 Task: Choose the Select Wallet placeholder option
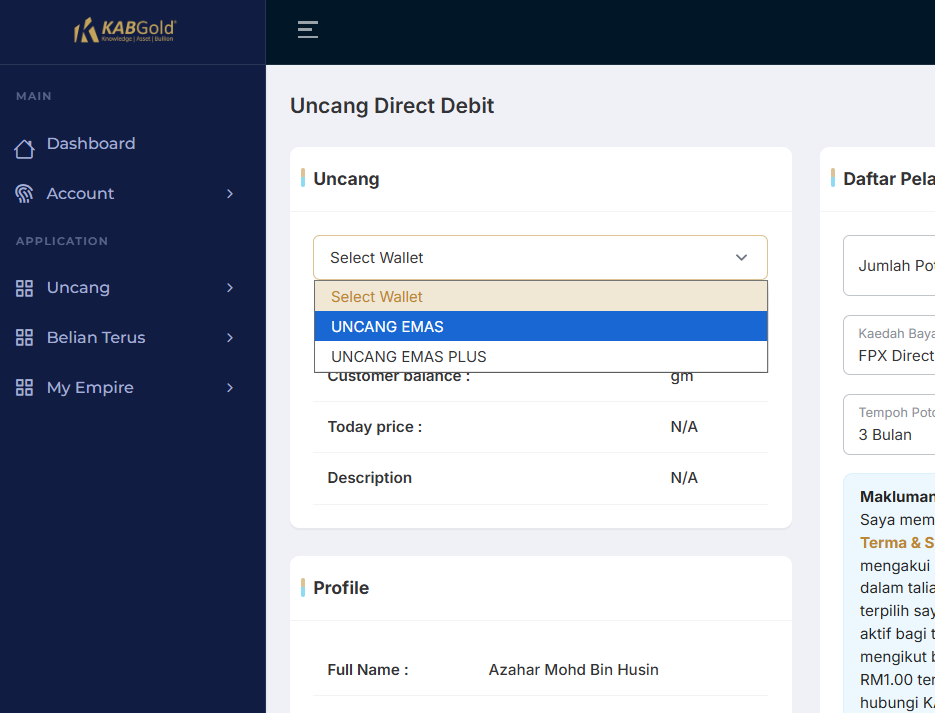coord(540,296)
